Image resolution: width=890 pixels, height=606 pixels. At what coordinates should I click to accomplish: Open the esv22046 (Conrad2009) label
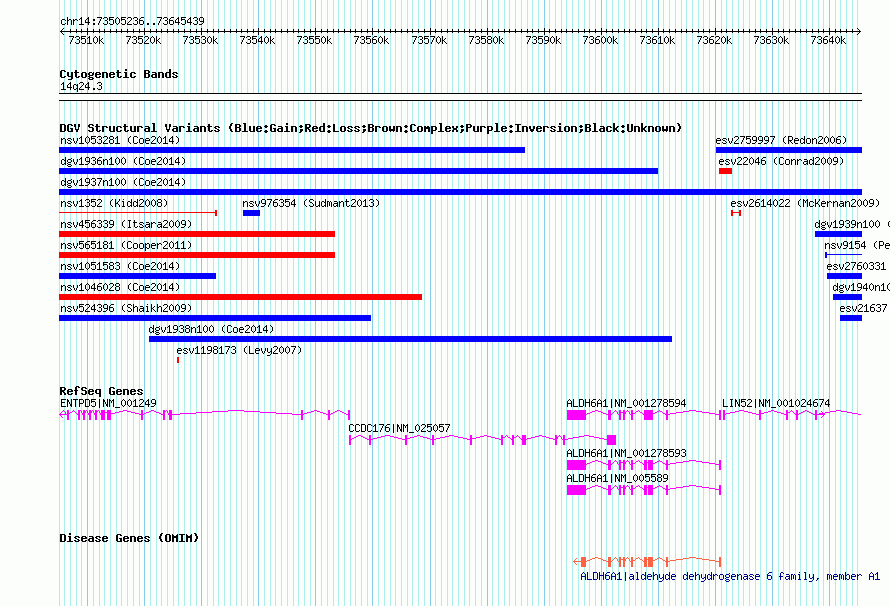[781, 161]
